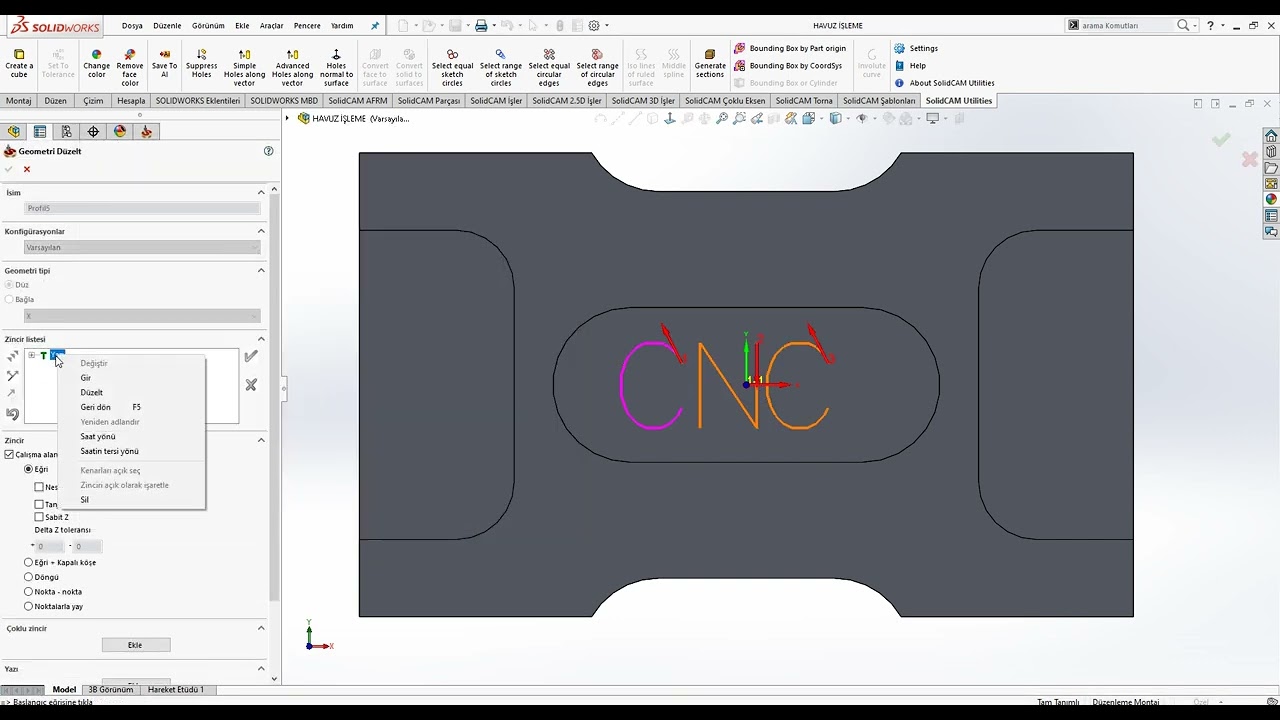Click Advanced Holes along vector

(x=292, y=68)
